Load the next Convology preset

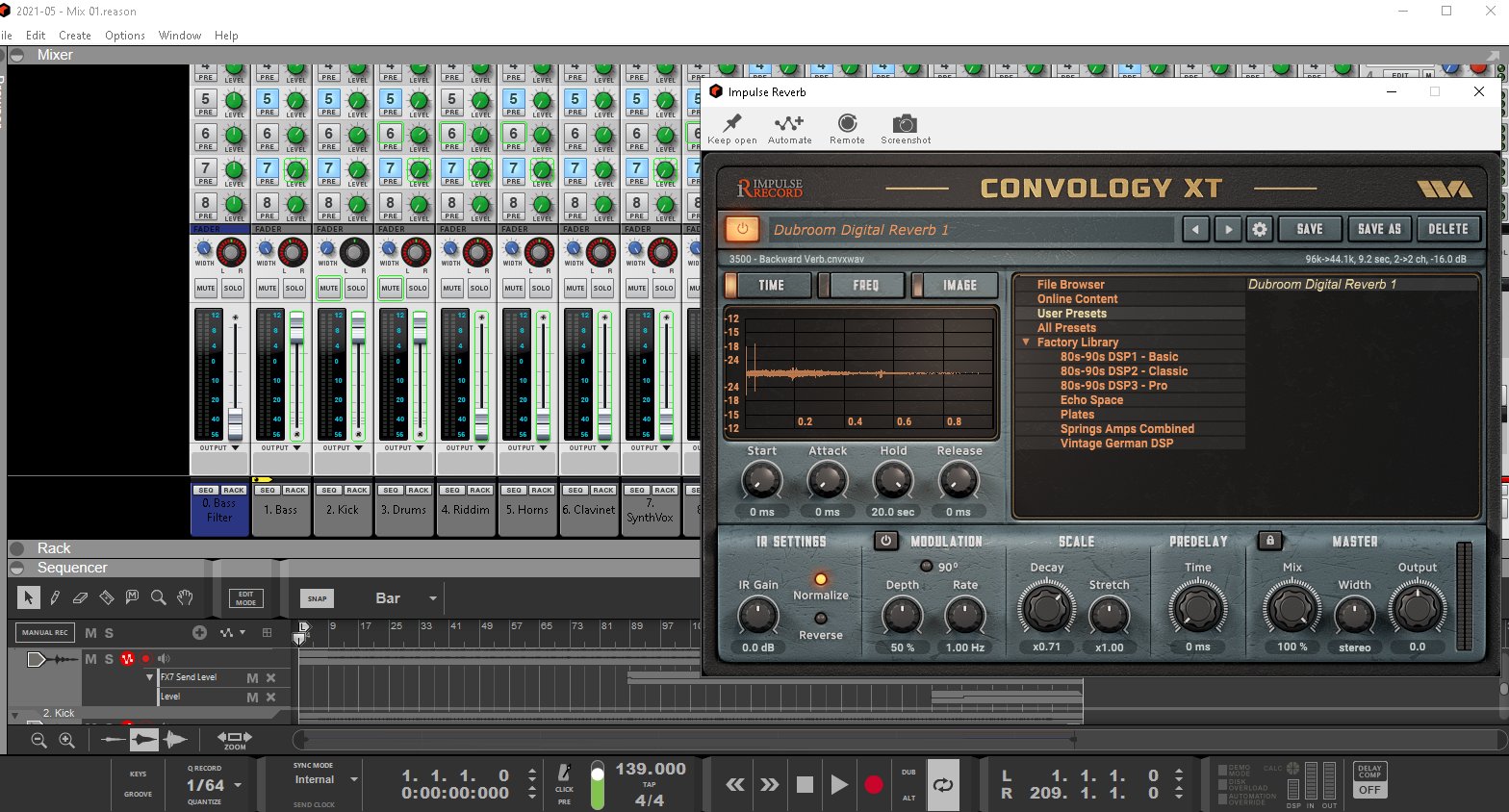coord(1228,229)
